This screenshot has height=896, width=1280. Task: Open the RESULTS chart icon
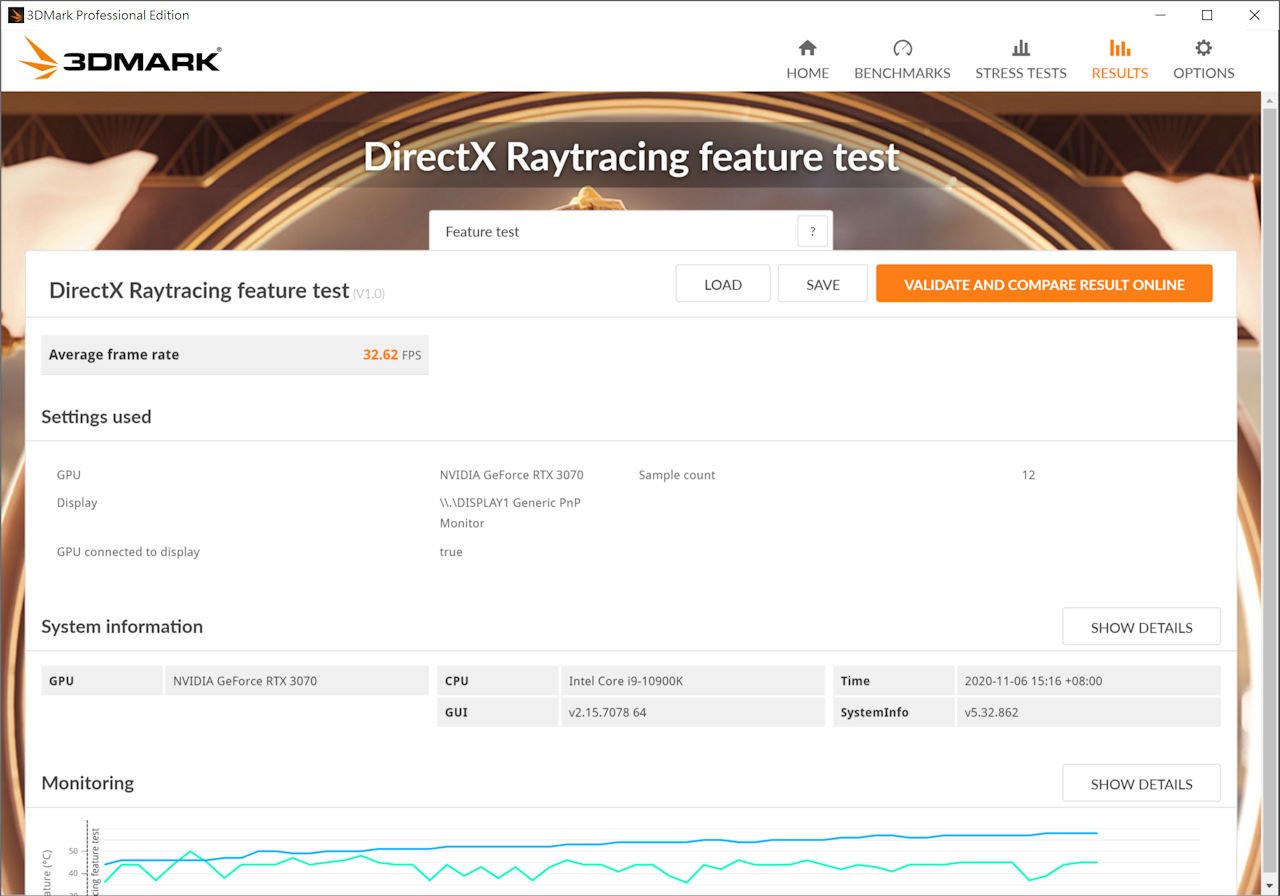pyautogui.click(x=1120, y=48)
